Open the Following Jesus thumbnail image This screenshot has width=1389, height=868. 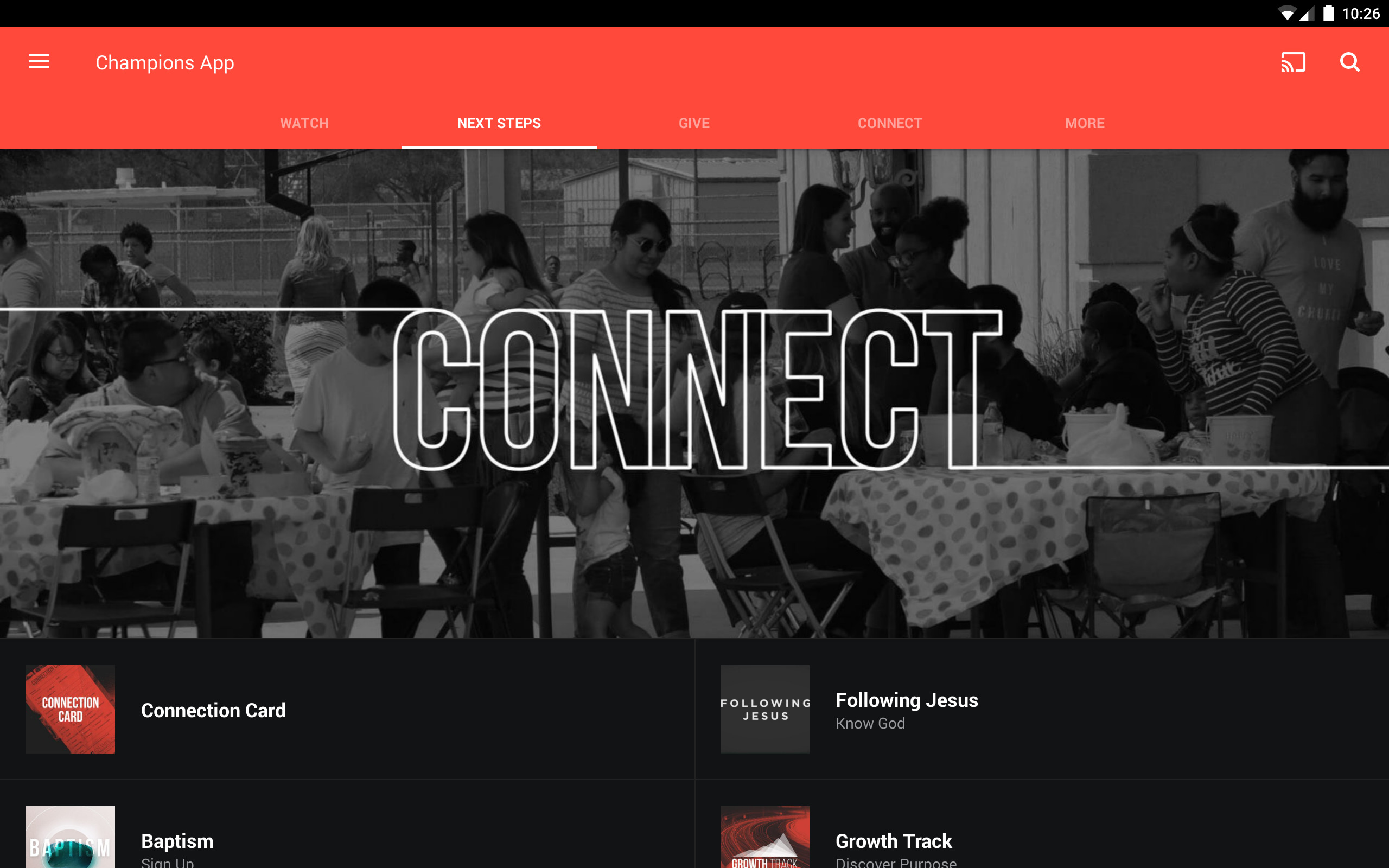point(764,710)
